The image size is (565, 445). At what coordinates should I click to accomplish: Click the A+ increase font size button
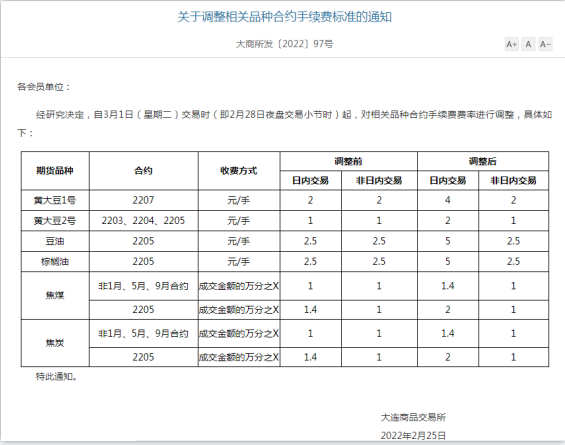[x=511, y=44]
